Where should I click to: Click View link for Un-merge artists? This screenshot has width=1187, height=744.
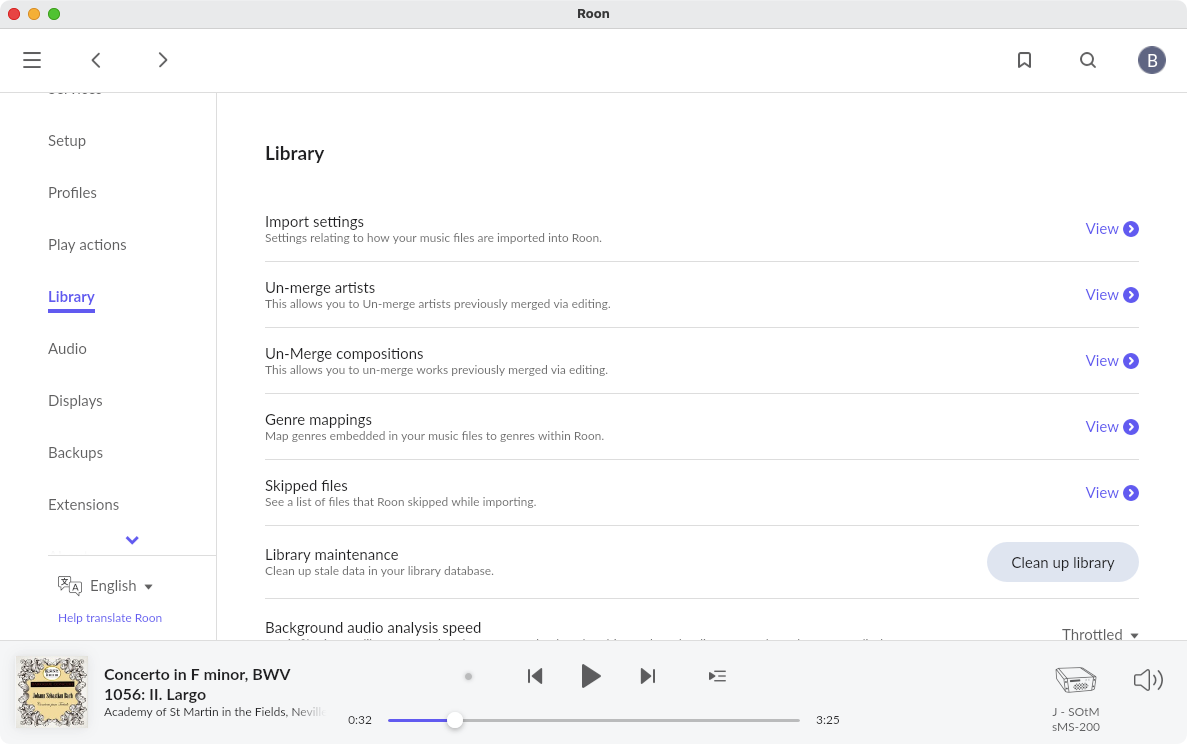[x=1101, y=294]
